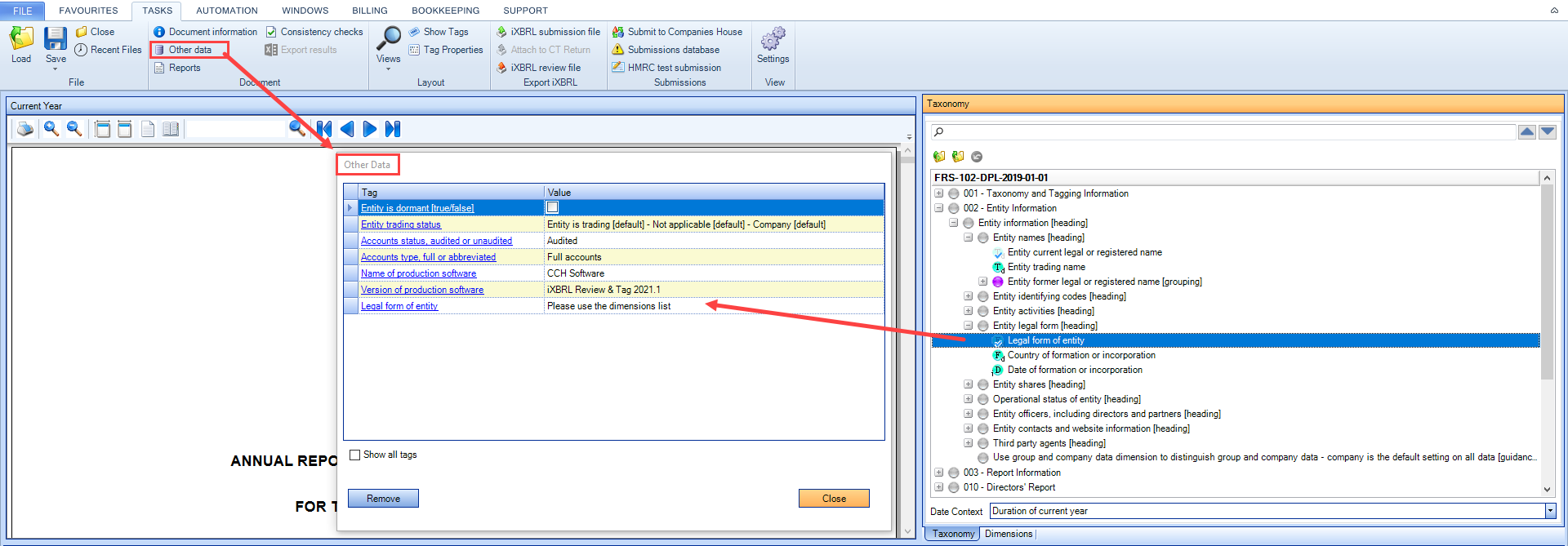
Task: Expand the 001 - Taxonomy and Tagging Information node
Action: click(939, 193)
